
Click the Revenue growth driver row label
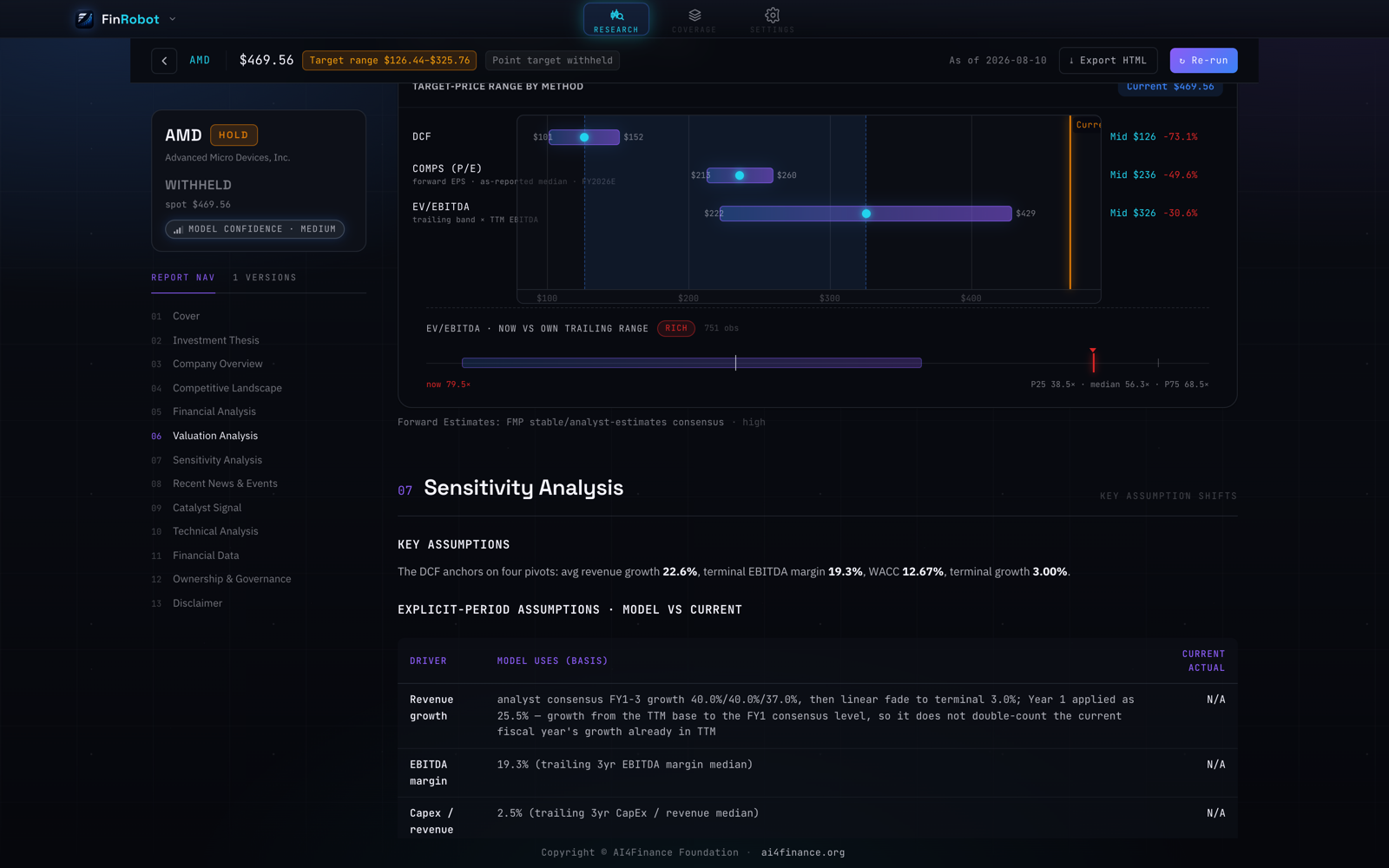431,707
